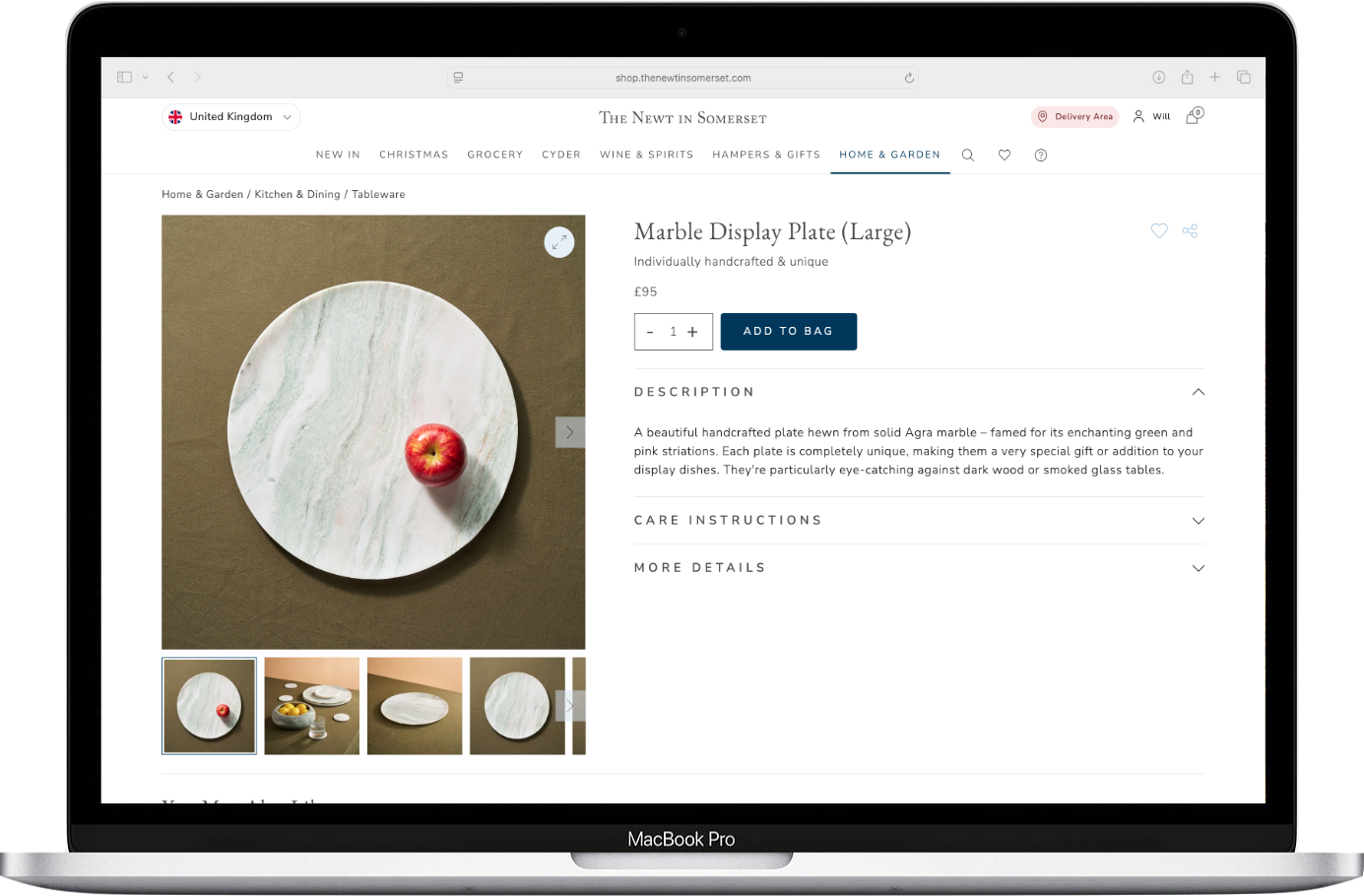Screen dimensions: 1364x896
Task: Open the shopping bag icon
Action: tap(1194, 115)
